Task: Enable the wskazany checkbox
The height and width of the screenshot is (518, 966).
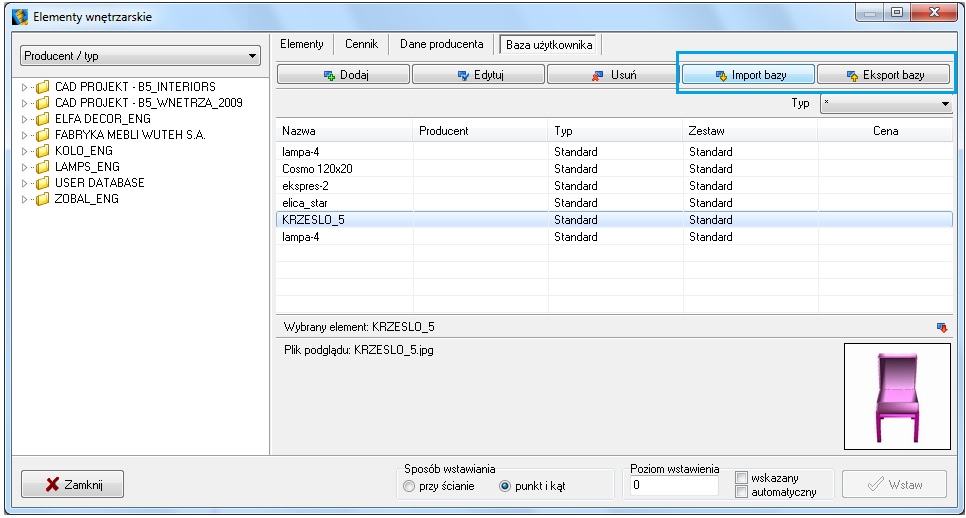Action: coord(742,477)
